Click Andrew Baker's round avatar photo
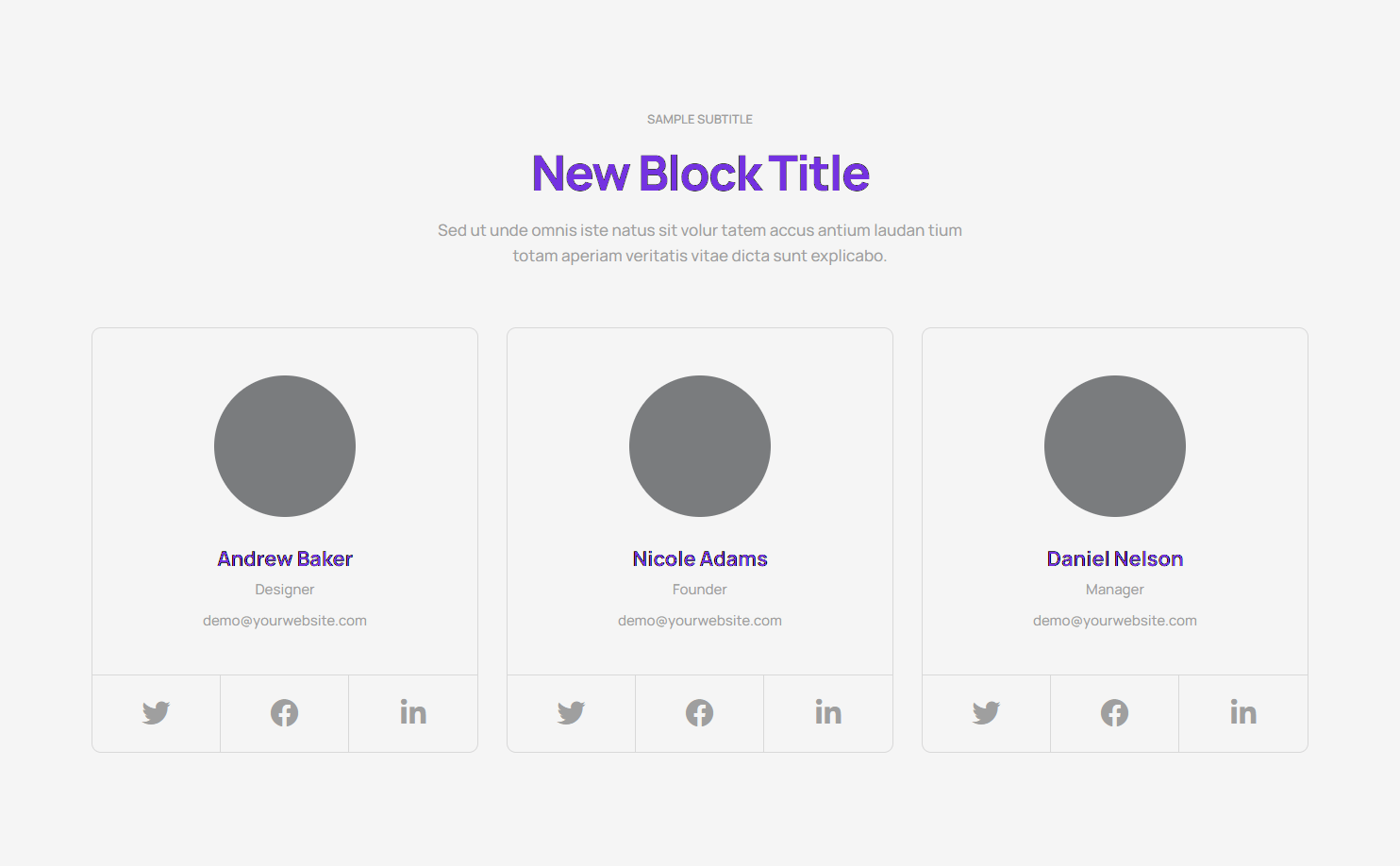 click(285, 446)
